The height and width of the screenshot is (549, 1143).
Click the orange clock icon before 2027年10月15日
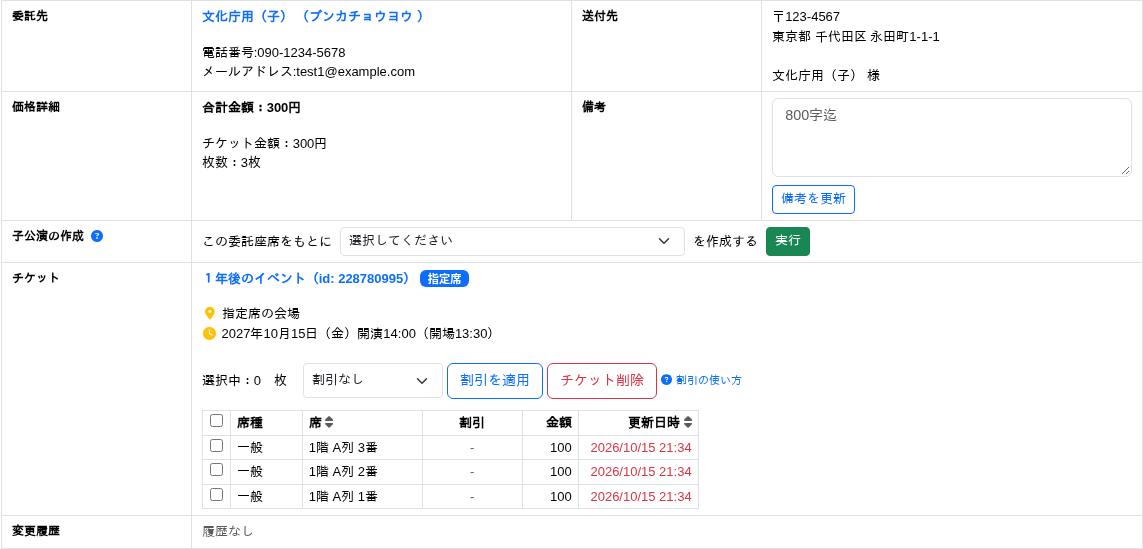click(209, 334)
